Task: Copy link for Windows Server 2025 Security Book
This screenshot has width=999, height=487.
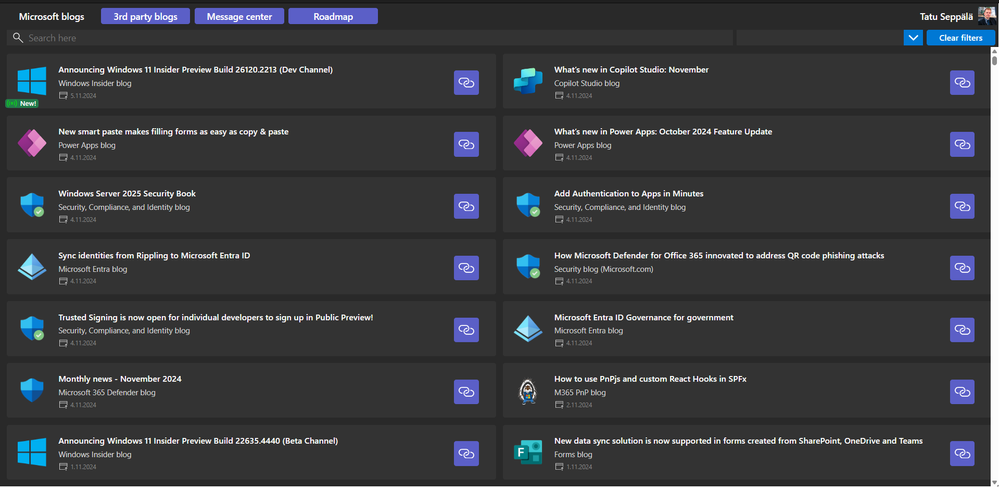Action: pos(466,206)
